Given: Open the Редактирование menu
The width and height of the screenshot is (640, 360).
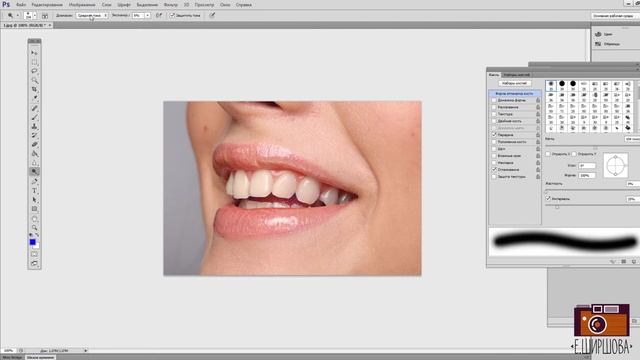Looking at the screenshot, I should tap(47, 5).
